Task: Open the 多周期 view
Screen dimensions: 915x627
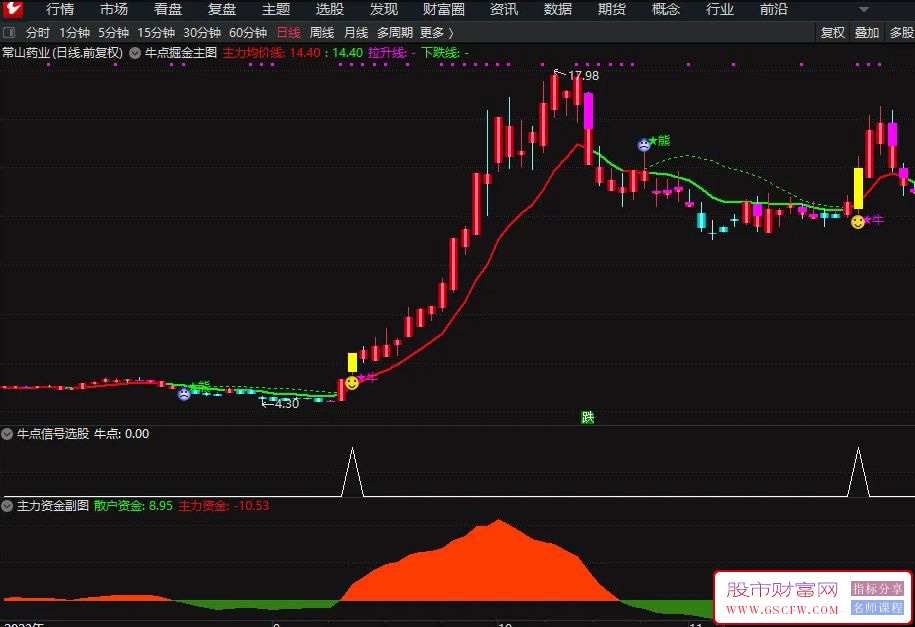Action: tap(395, 33)
